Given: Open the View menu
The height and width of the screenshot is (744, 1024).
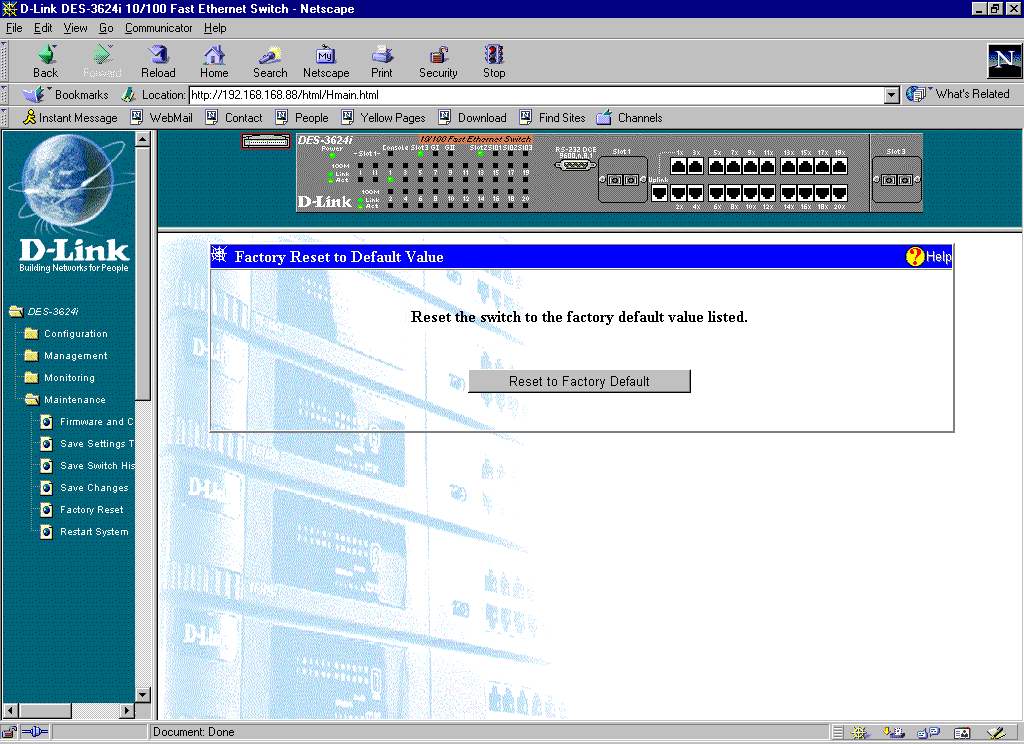Looking at the screenshot, I should pyautogui.click(x=76, y=28).
